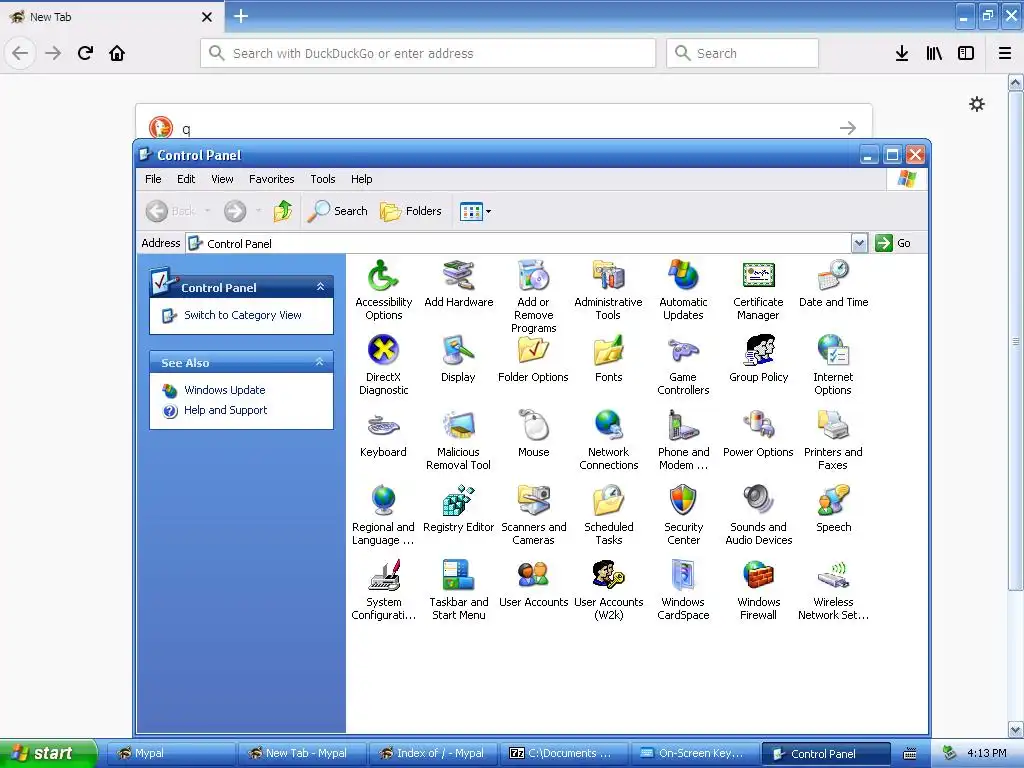Open a new browser tab
The height and width of the screenshot is (768, 1024).
(240, 16)
